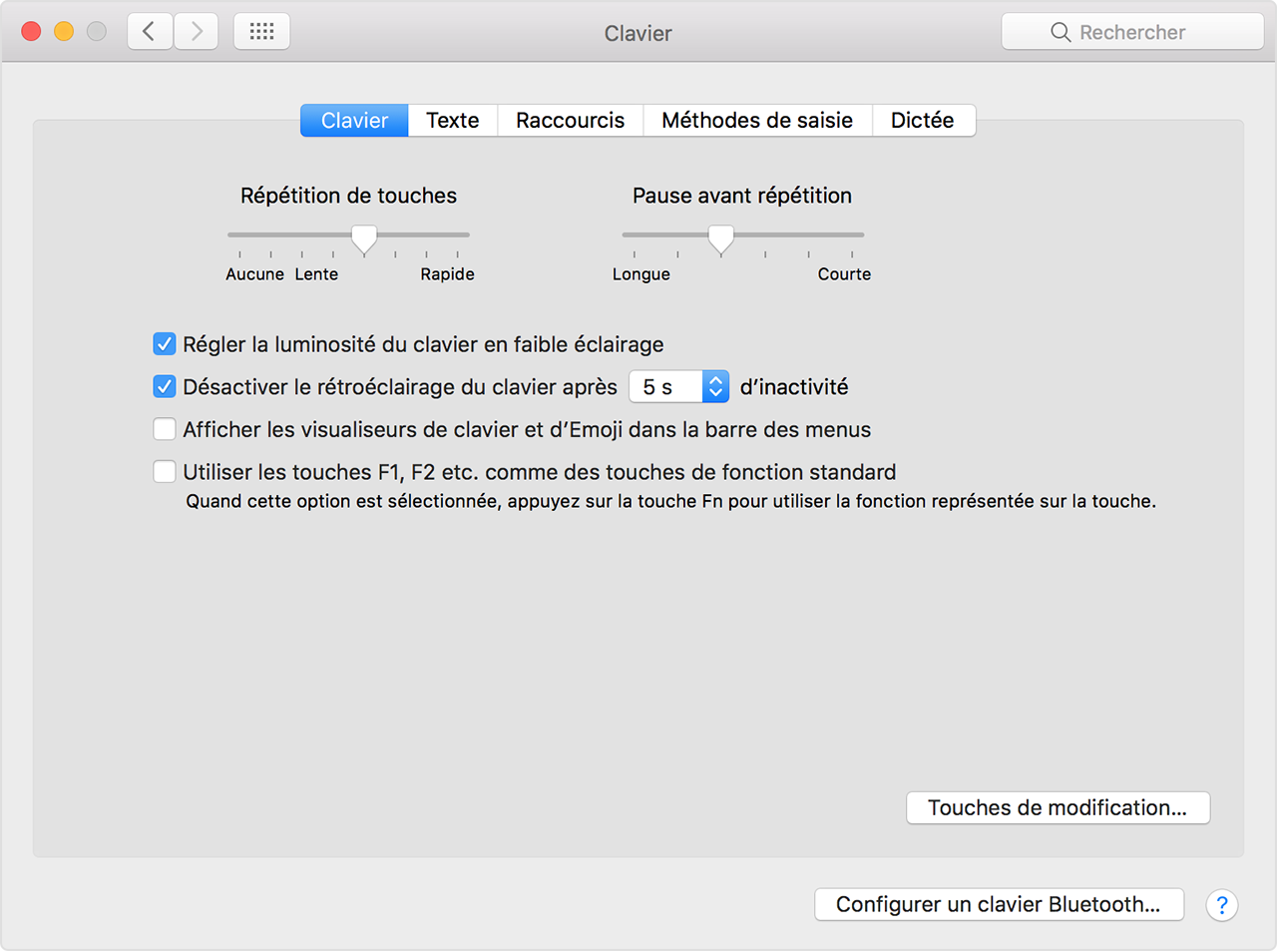This screenshot has width=1277, height=952.
Task: Click inside the Rechercher search field
Action: (1147, 32)
